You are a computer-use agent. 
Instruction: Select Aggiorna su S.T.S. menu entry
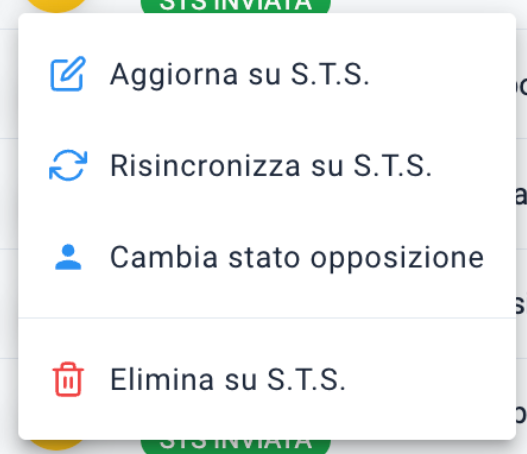click(x=267, y=74)
